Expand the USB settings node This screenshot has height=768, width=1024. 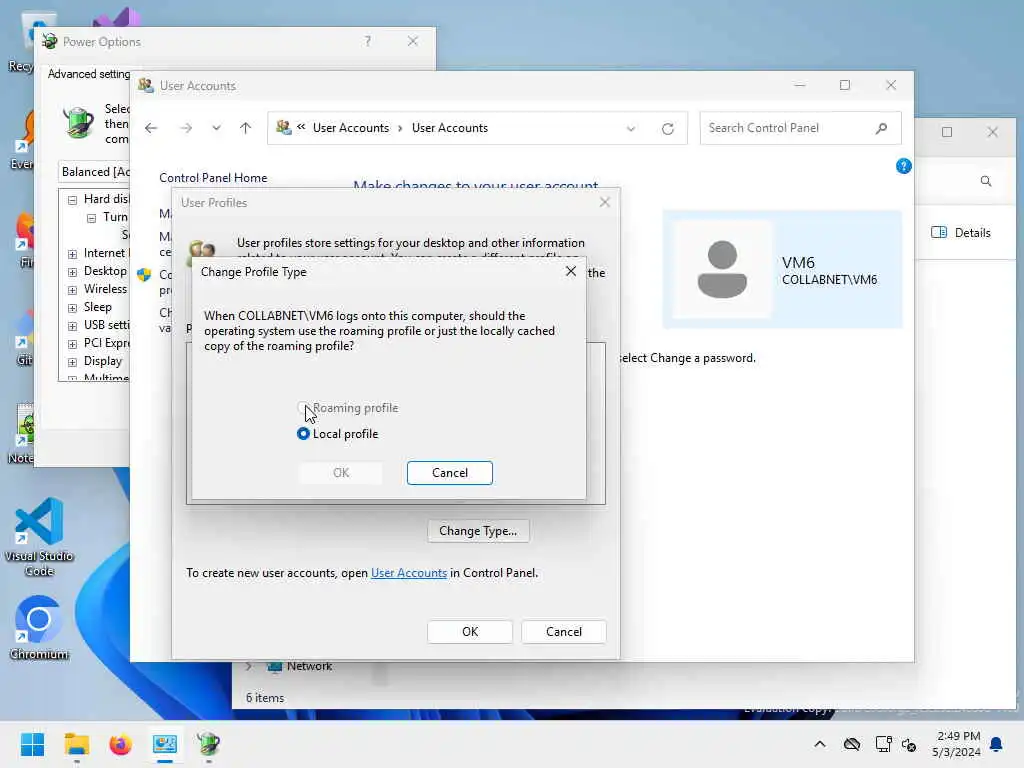[x=72, y=325]
